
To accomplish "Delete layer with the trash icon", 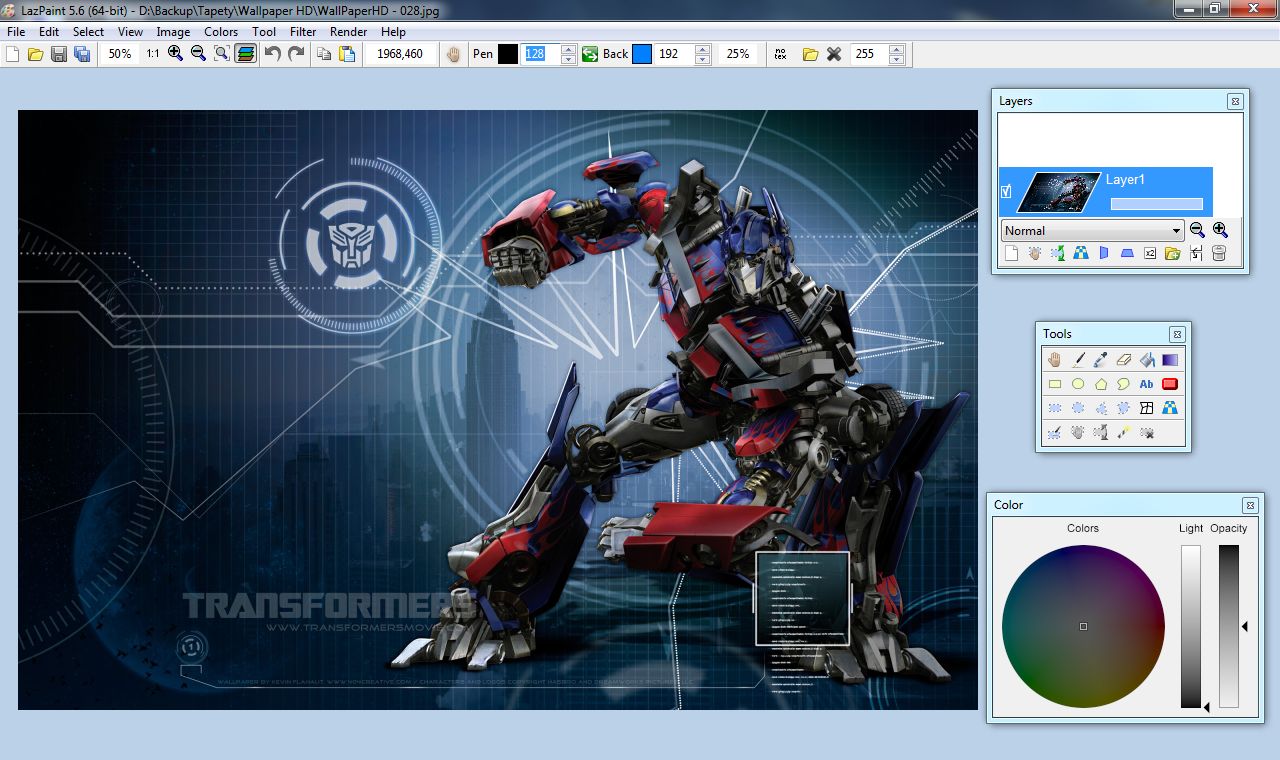I will (1219, 254).
